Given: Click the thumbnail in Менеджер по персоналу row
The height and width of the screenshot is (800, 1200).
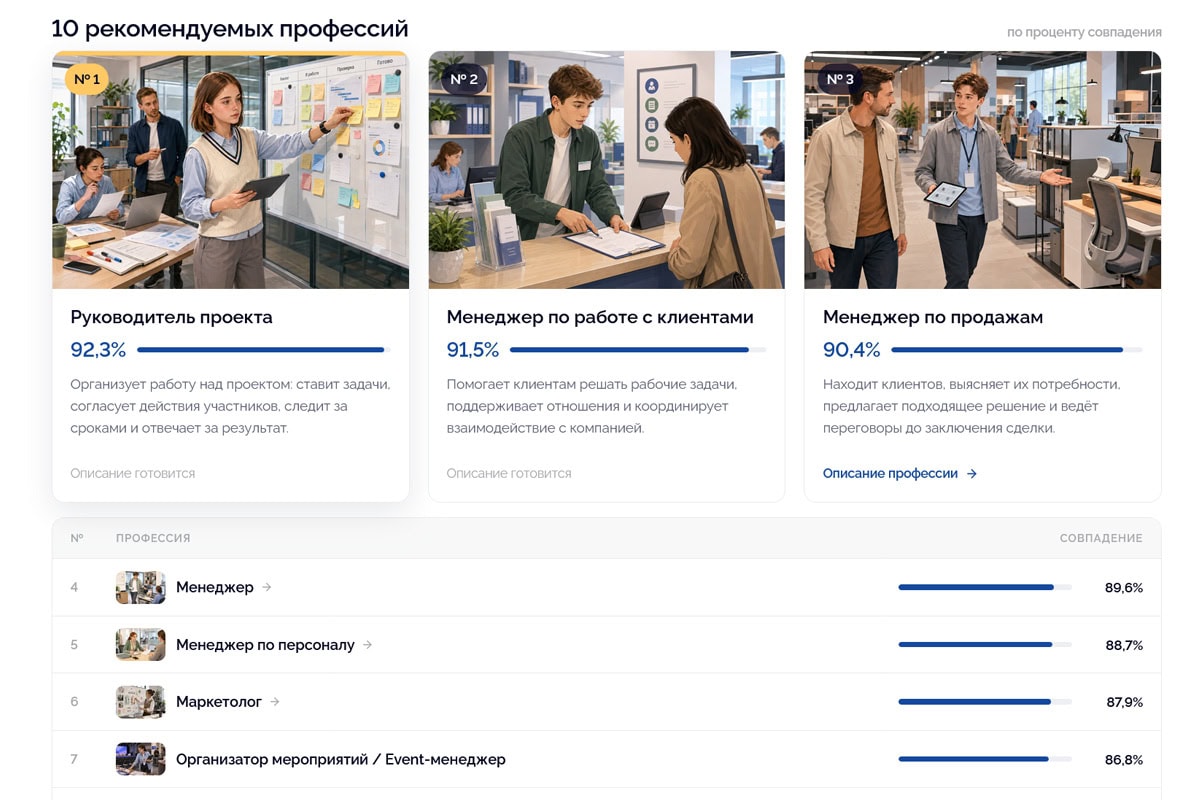Looking at the screenshot, I should 140,645.
